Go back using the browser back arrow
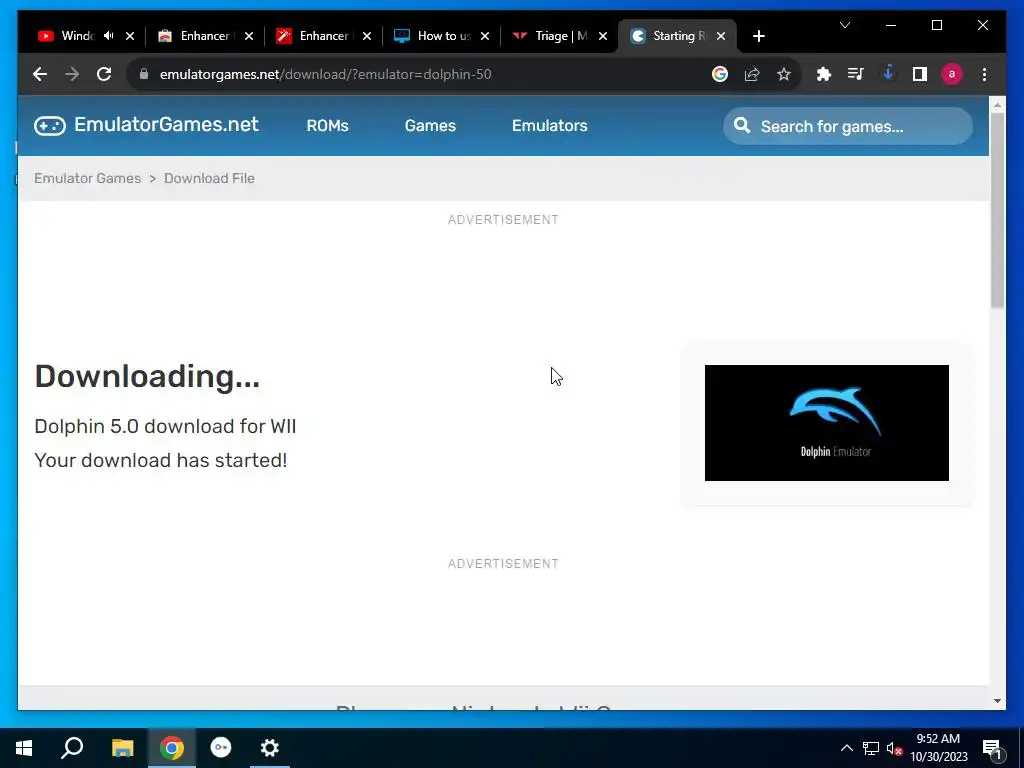Viewport: 1024px width, 768px height. click(x=40, y=74)
